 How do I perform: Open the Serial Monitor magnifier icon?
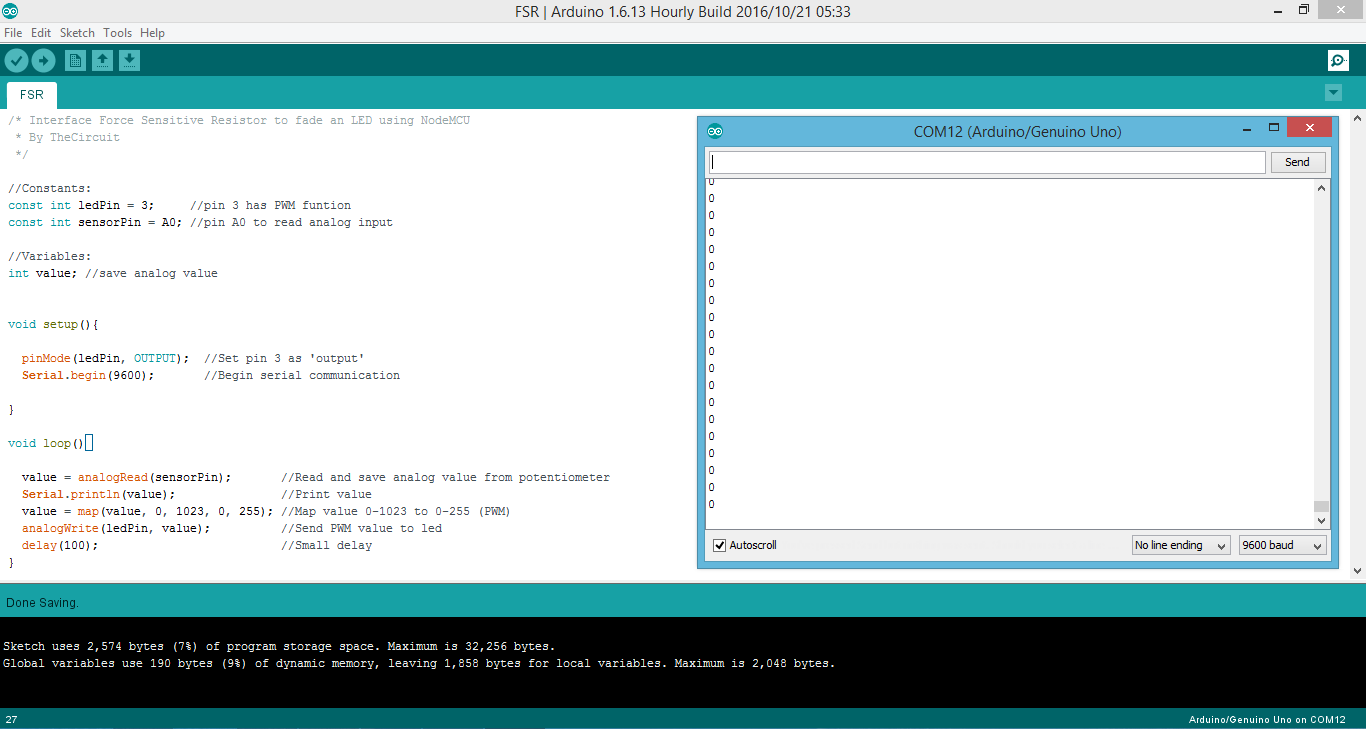[1338, 60]
